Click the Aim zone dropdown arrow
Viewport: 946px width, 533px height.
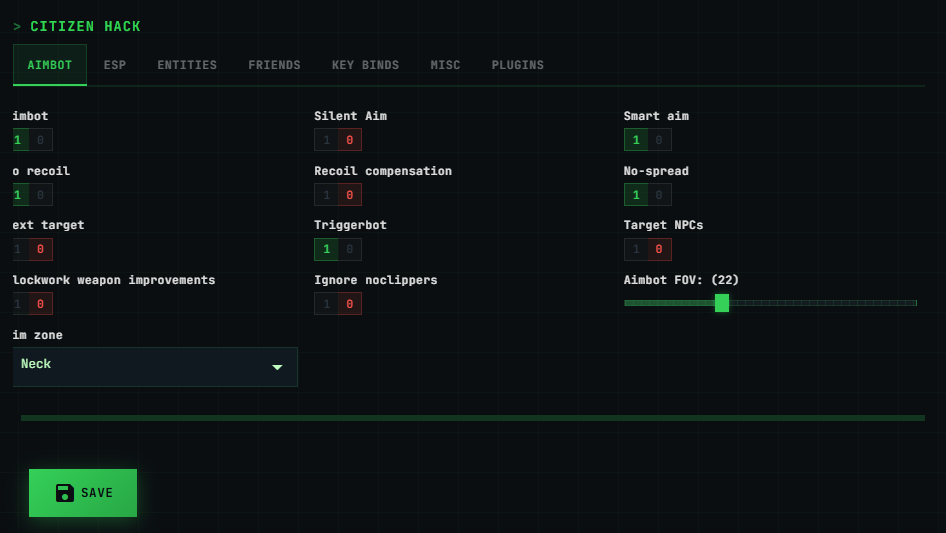click(277, 367)
